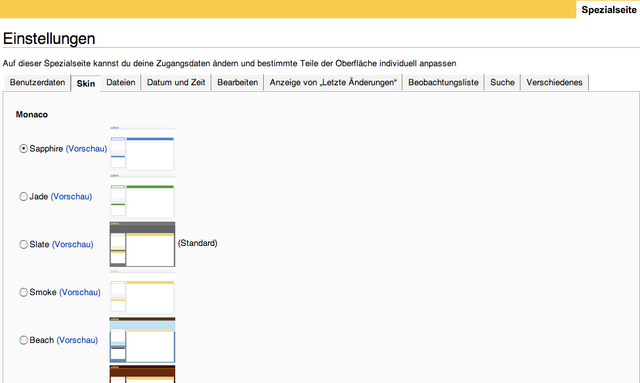Image resolution: width=640 pixels, height=383 pixels.
Task: Select the Sapphire skin radio button
Action: coord(24,149)
